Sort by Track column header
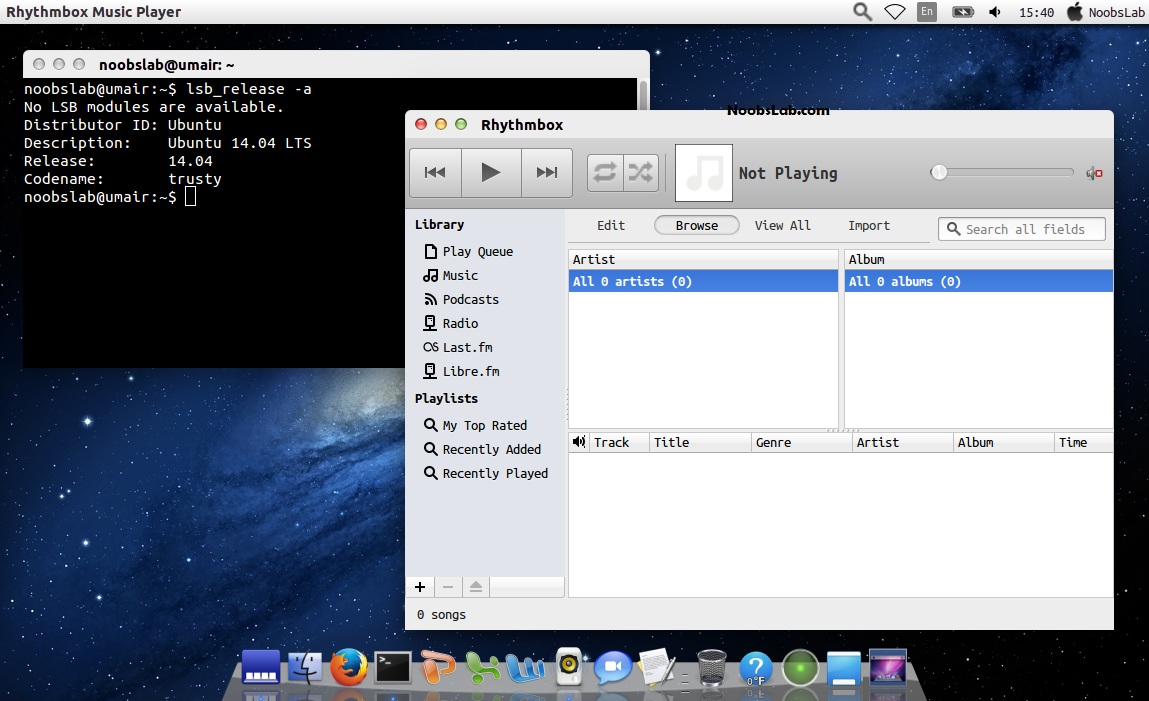The height and width of the screenshot is (701, 1149). [x=618, y=442]
